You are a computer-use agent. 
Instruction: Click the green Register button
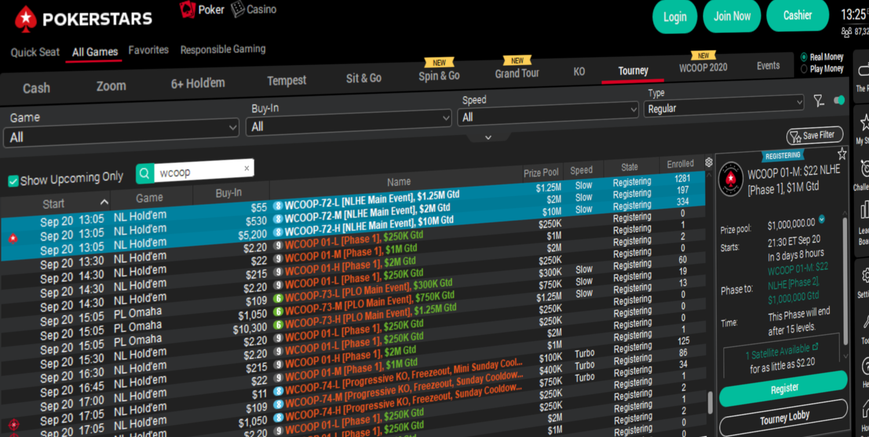click(784, 389)
